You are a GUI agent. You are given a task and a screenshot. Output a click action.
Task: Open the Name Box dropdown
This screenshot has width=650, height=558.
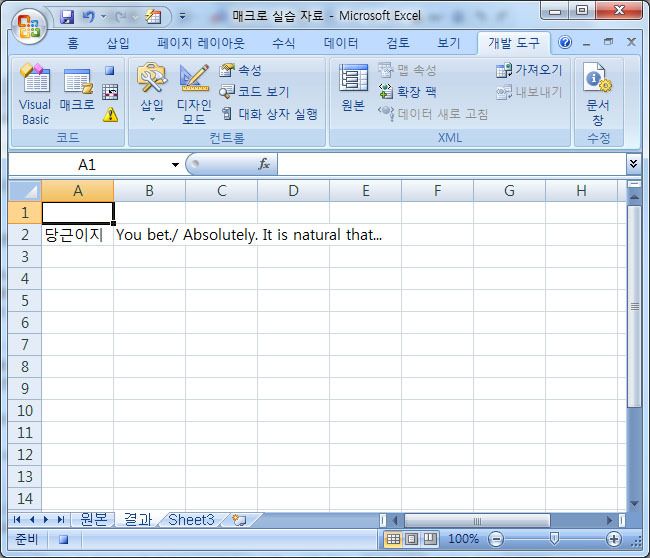pos(175,165)
